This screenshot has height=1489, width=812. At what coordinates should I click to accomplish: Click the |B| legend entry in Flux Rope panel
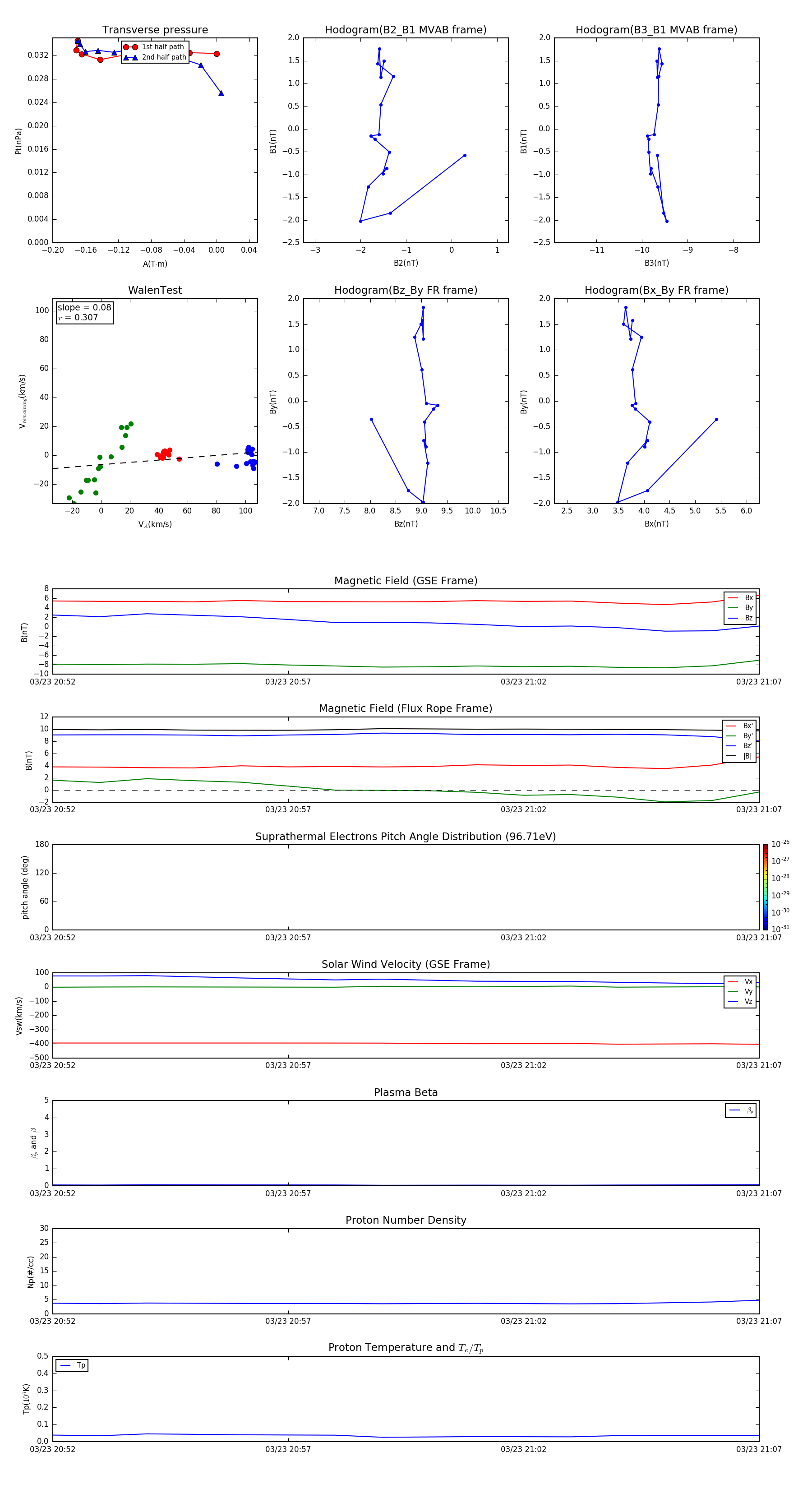tap(740, 756)
